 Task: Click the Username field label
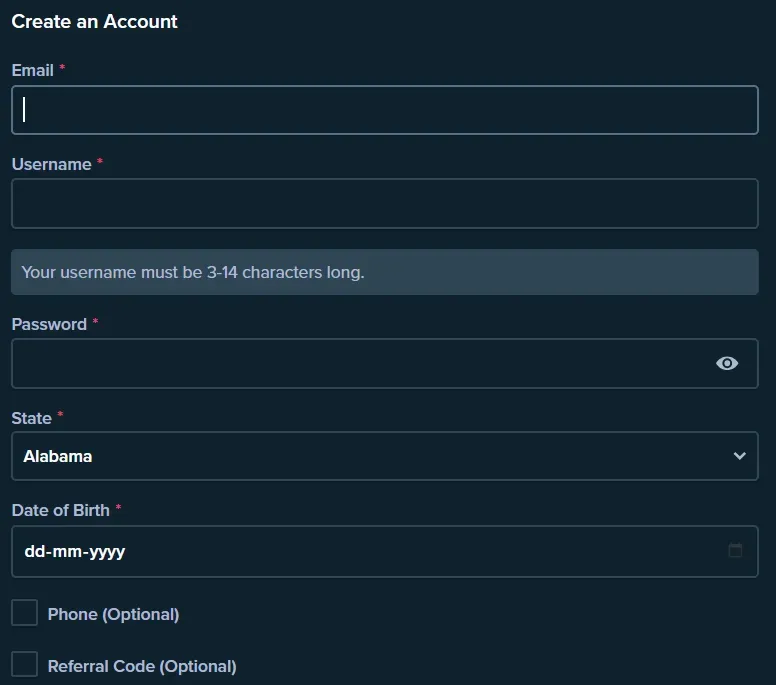point(51,164)
